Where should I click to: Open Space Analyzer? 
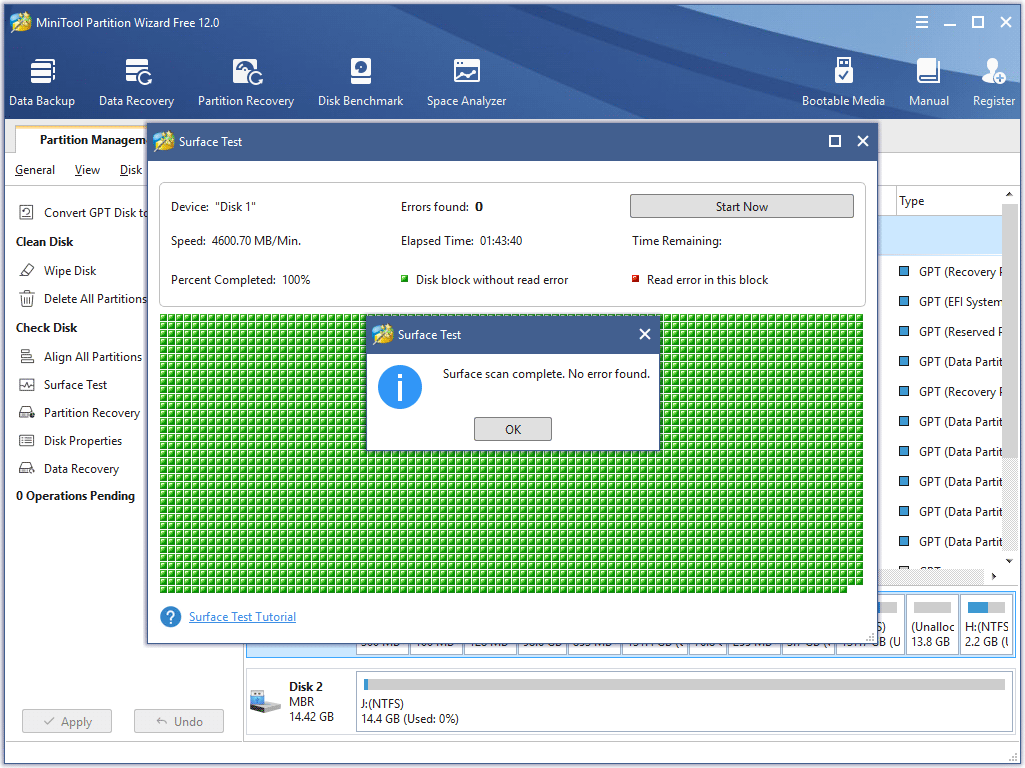(x=466, y=83)
